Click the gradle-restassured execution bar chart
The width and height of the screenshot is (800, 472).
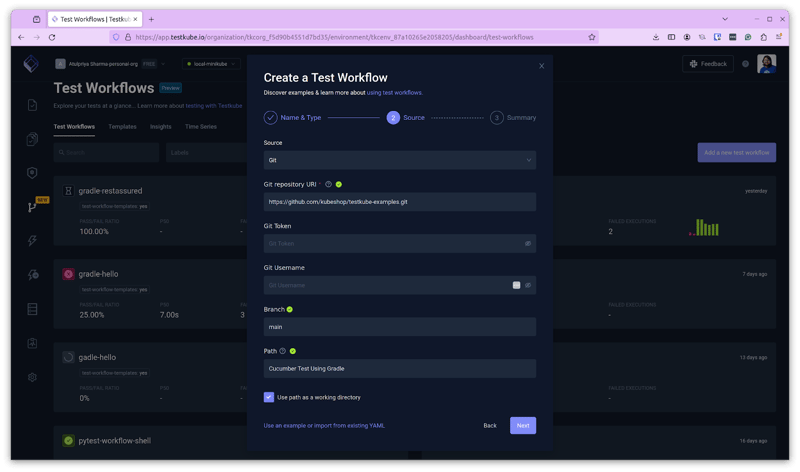[704, 228]
